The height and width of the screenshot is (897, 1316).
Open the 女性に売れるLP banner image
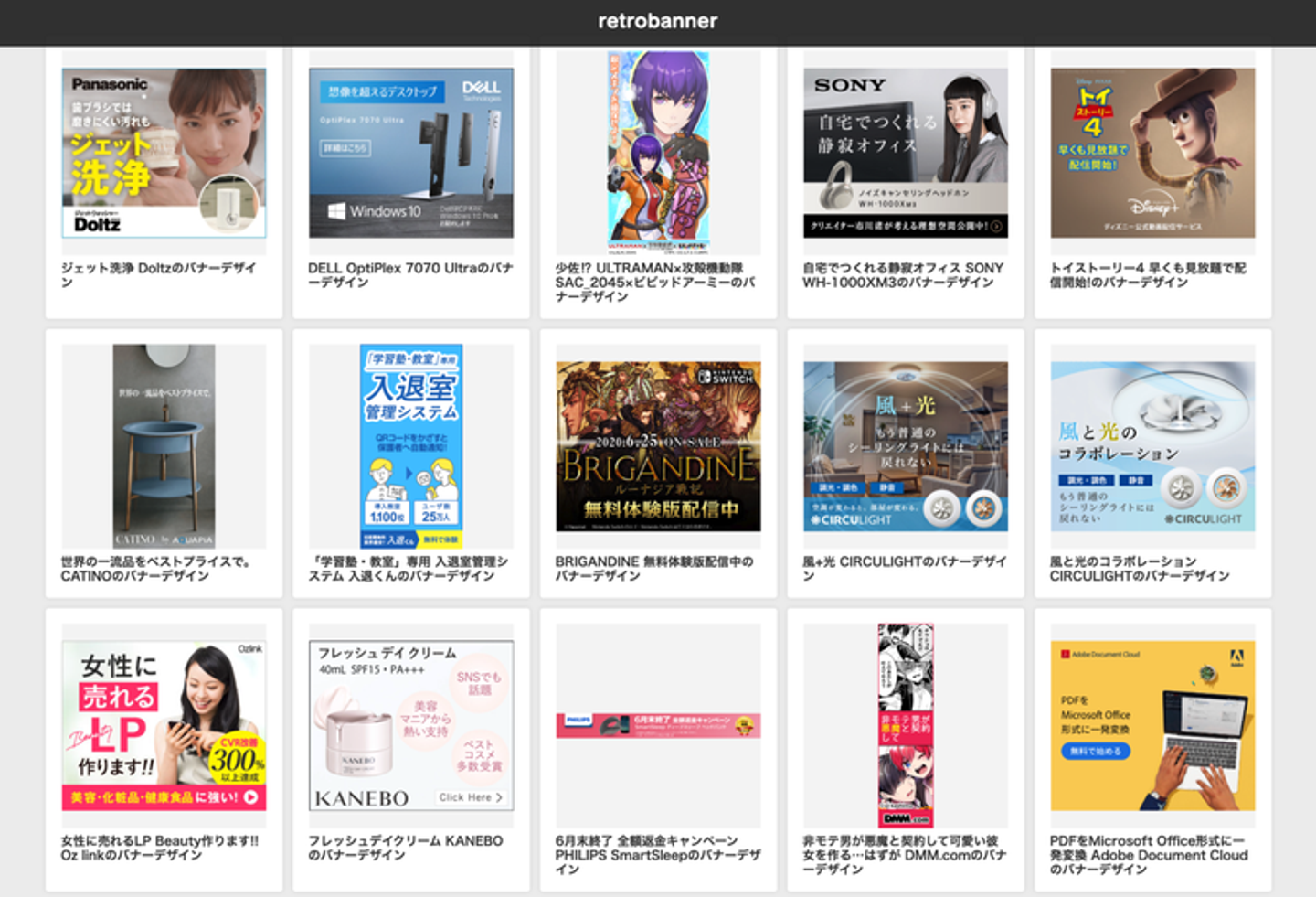click(x=164, y=726)
